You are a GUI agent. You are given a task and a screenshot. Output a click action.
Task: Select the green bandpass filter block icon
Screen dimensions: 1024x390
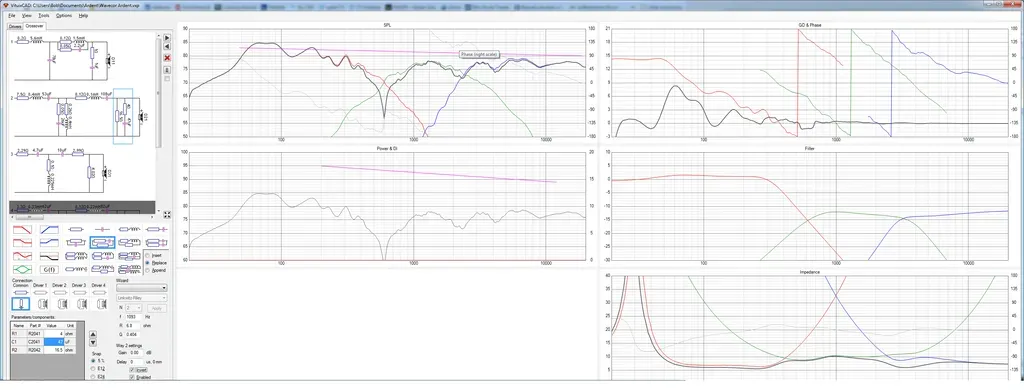pos(22,270)
